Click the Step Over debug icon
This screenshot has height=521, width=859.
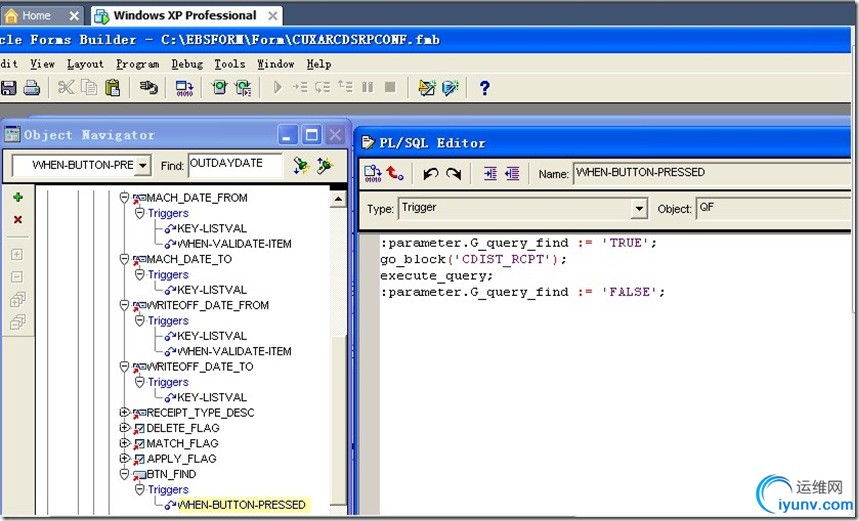(323, 87)
